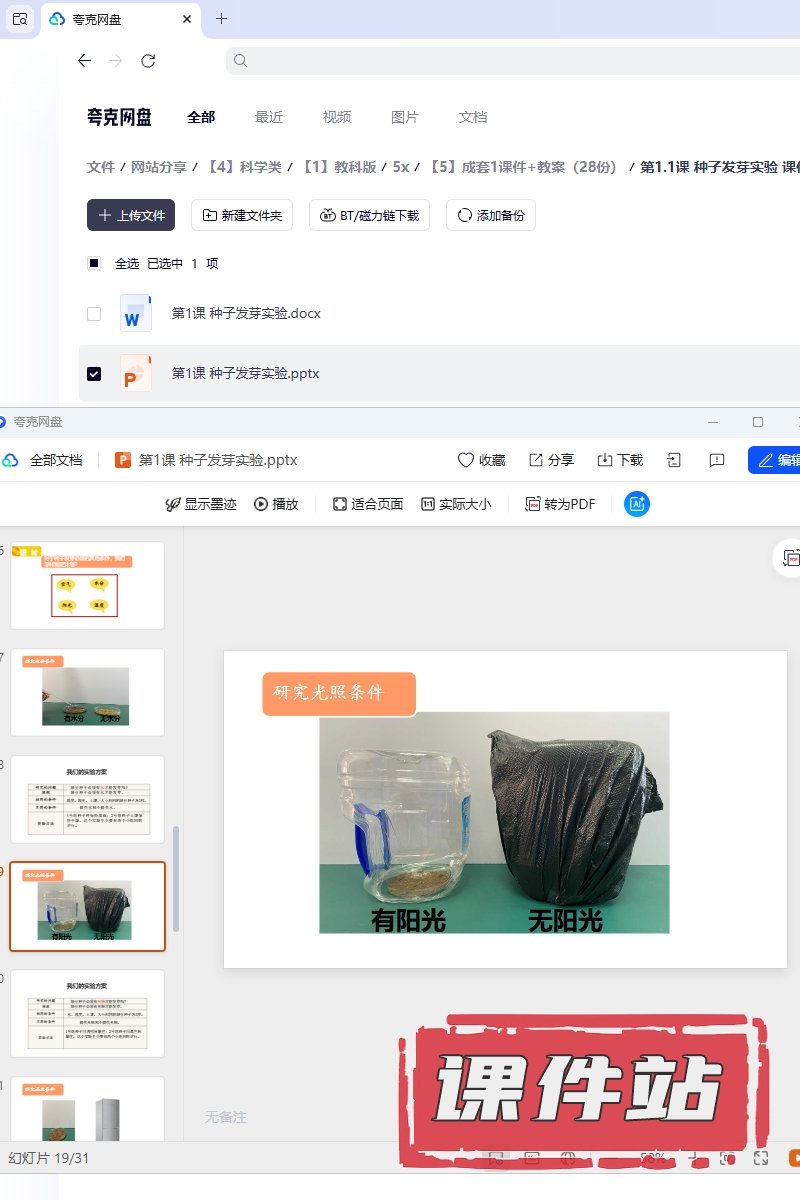Click 转为PDF convert button
The height and width of the screenshot is (1200, 800).
point(561,504)
